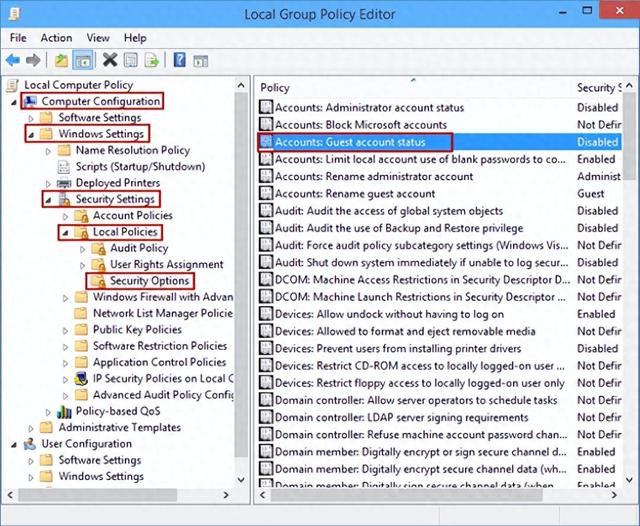
Task: Click the Computer Configuration computer icon
Action: pyautogui.click(x=30, y=101)
